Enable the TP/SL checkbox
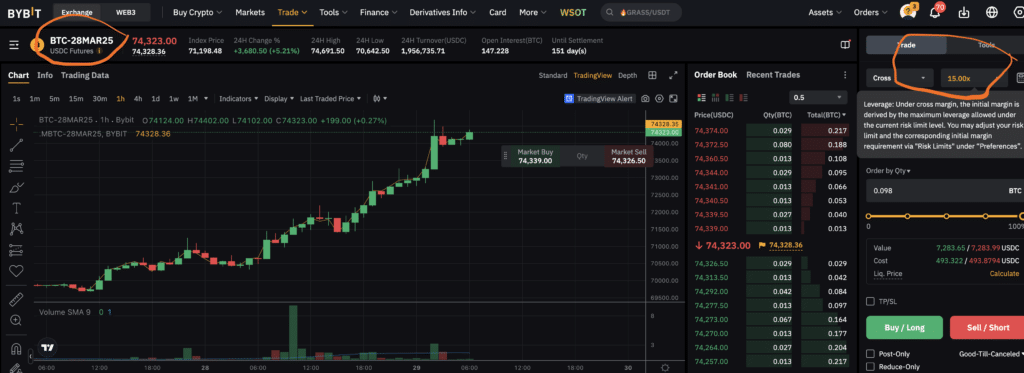The width and height of the screenshot is (1024, 373). (x=870, y=301)
